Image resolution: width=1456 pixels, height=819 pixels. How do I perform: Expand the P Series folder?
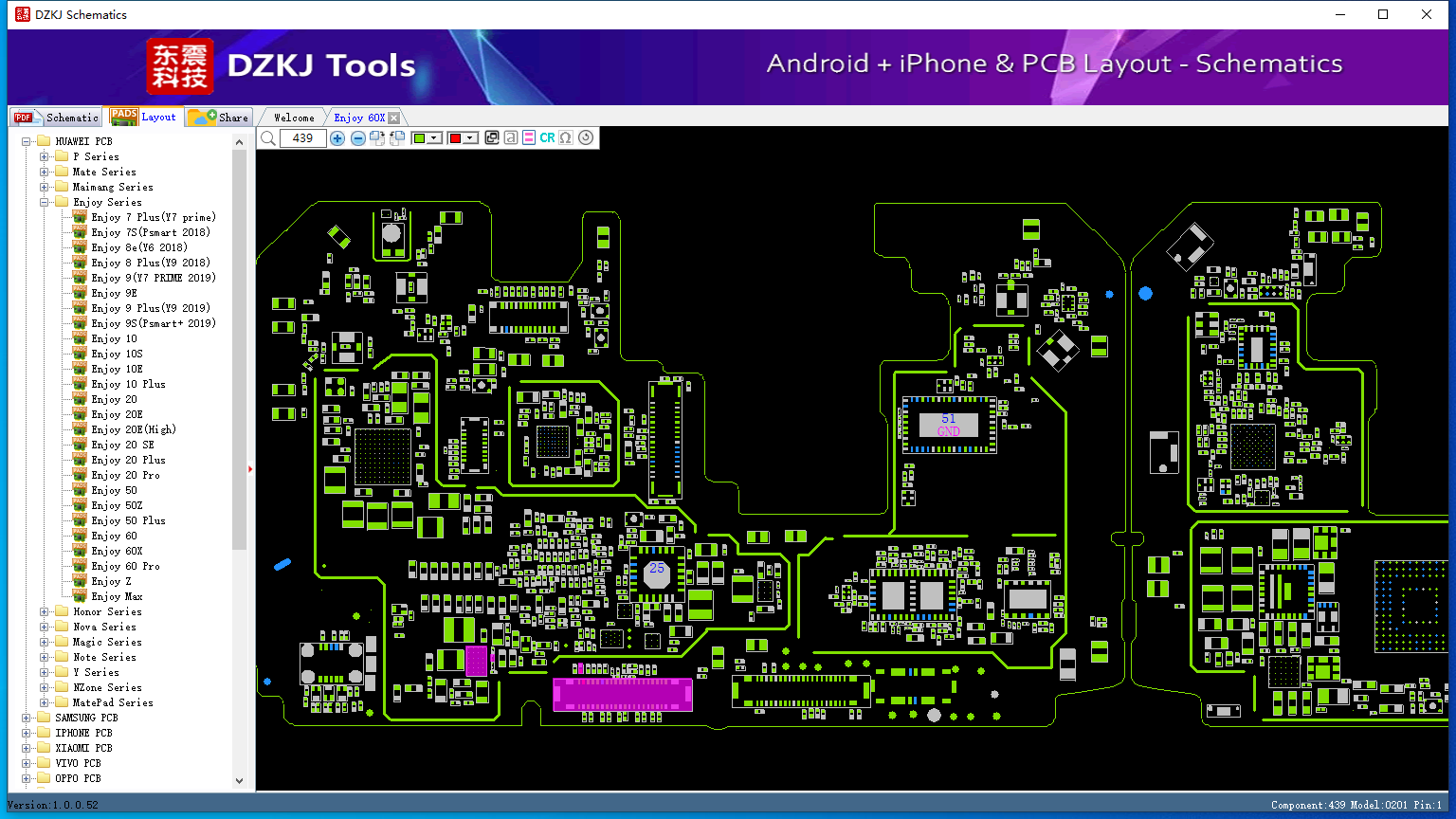pos(44,156)
